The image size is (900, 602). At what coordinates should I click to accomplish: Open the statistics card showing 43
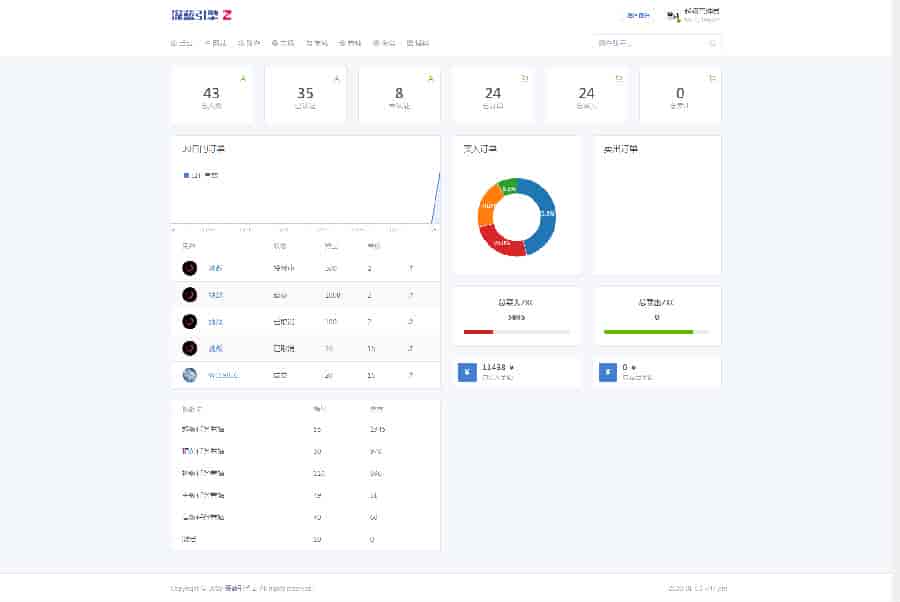click(211, 95)
